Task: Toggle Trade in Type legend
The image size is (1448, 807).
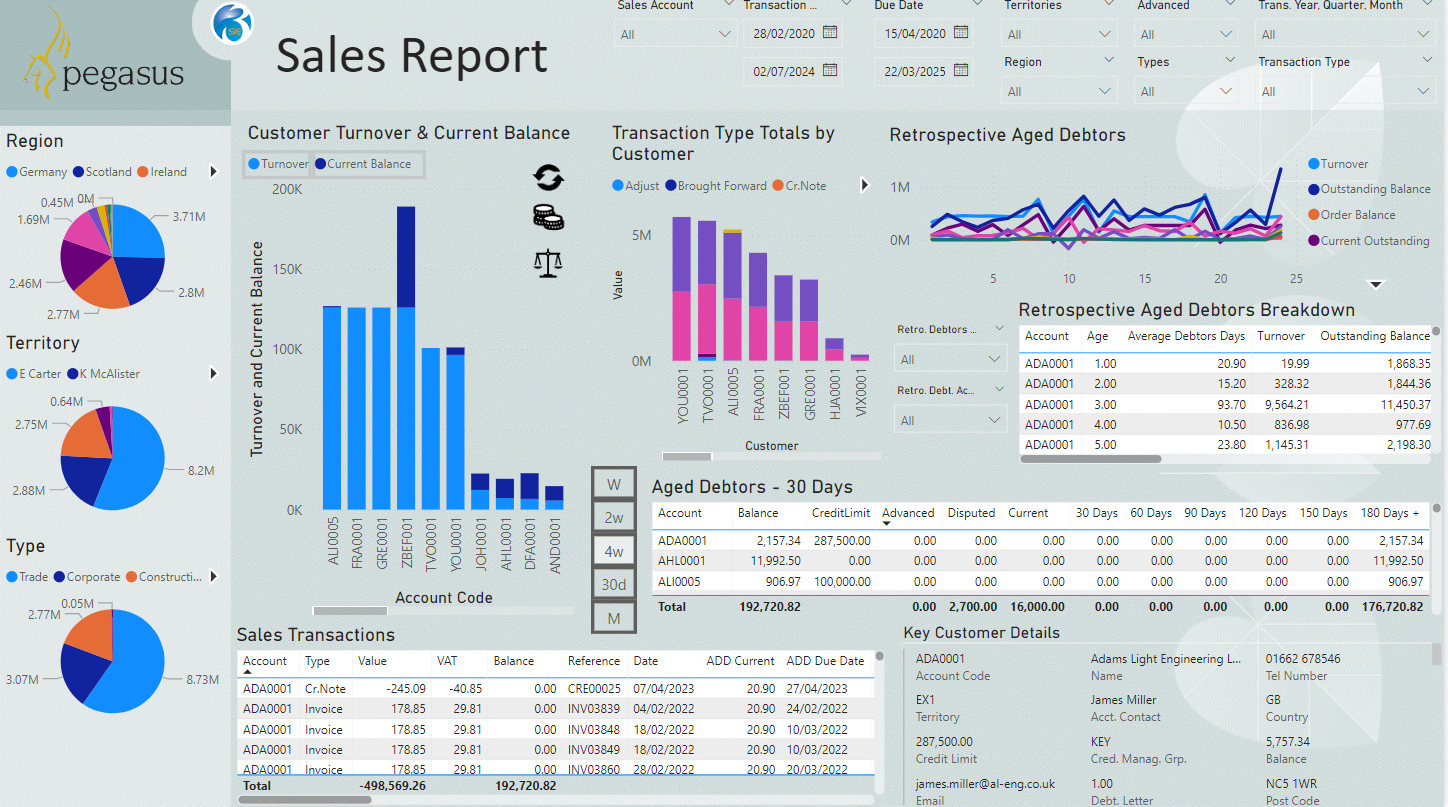Action: pyautogui.click(x=28, y=577)
